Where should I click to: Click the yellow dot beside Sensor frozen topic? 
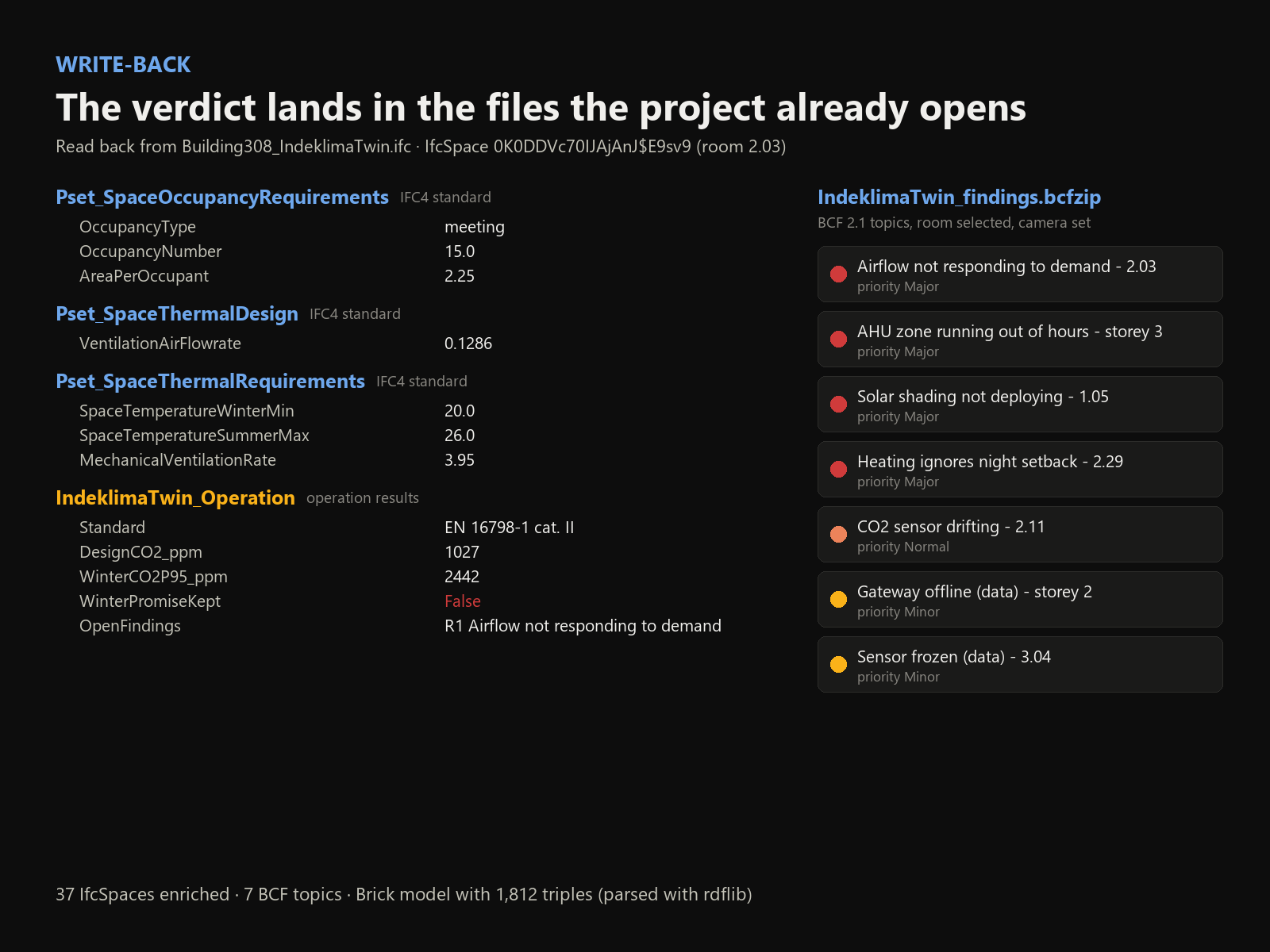[x=838, y=664]
